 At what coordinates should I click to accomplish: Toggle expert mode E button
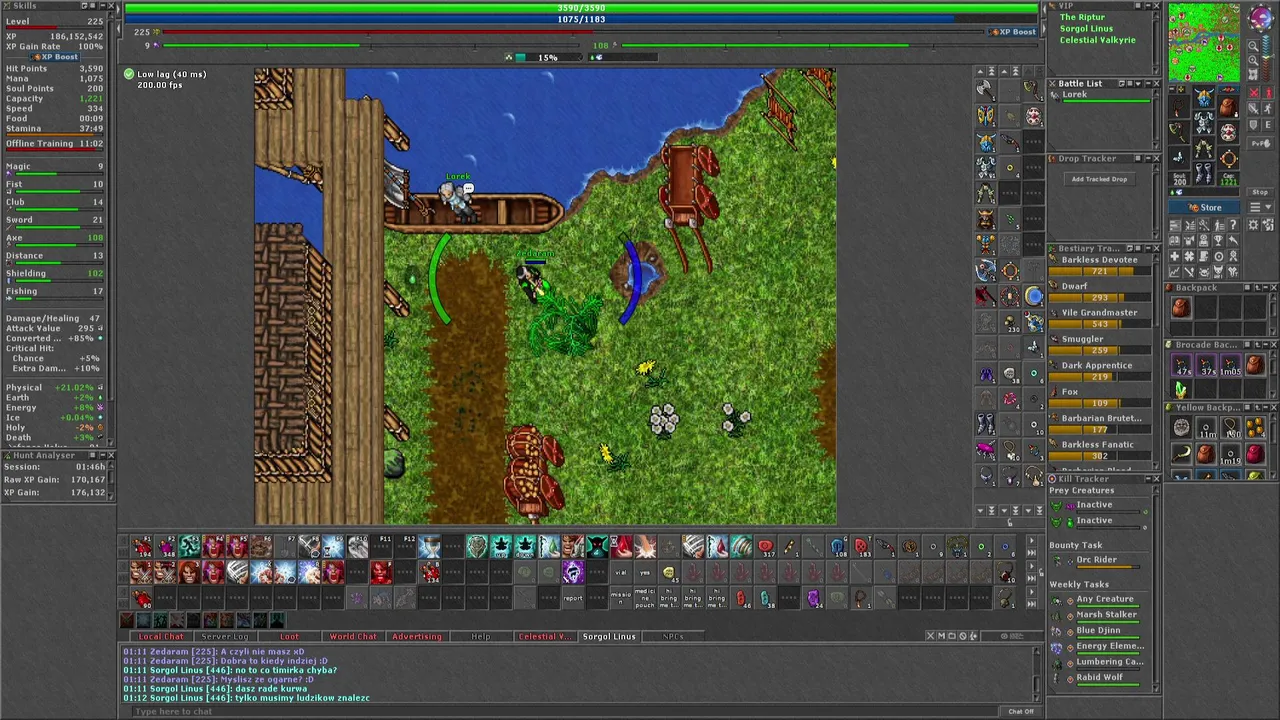pyautogui.click(x=1268, y=124)
